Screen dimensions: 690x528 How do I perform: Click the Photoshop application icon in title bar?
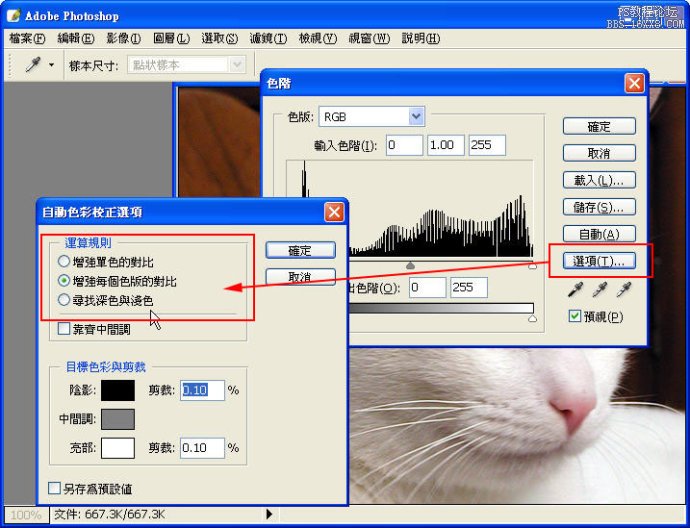[14, 15]
